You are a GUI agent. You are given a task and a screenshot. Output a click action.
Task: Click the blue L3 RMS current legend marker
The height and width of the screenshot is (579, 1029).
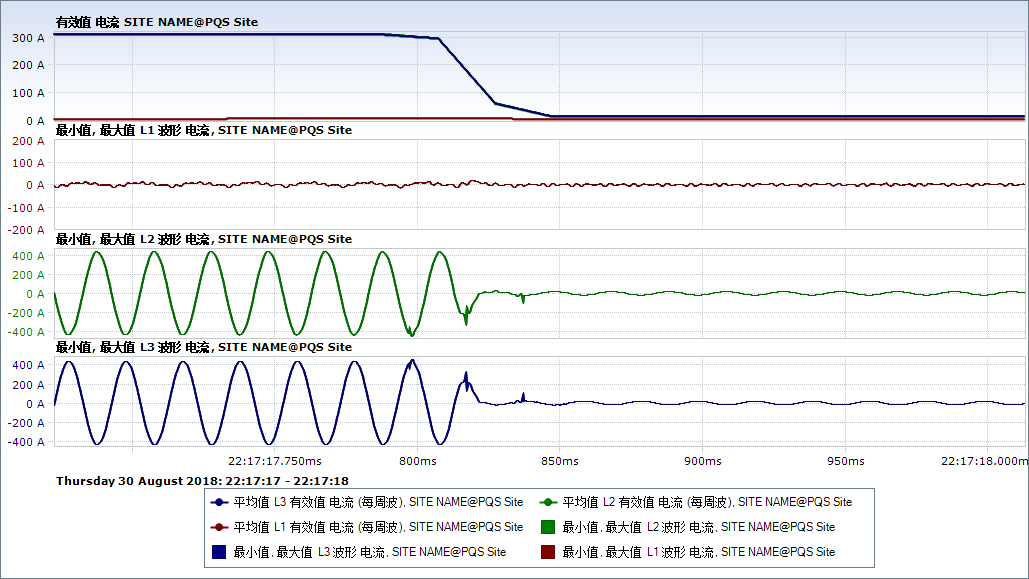click(x=219, y=502)
